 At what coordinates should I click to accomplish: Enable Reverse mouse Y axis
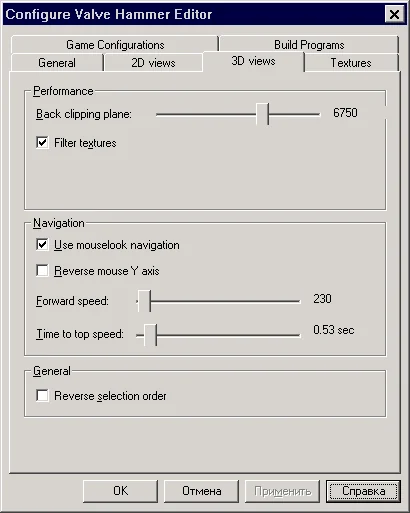(x=42, y=271)
